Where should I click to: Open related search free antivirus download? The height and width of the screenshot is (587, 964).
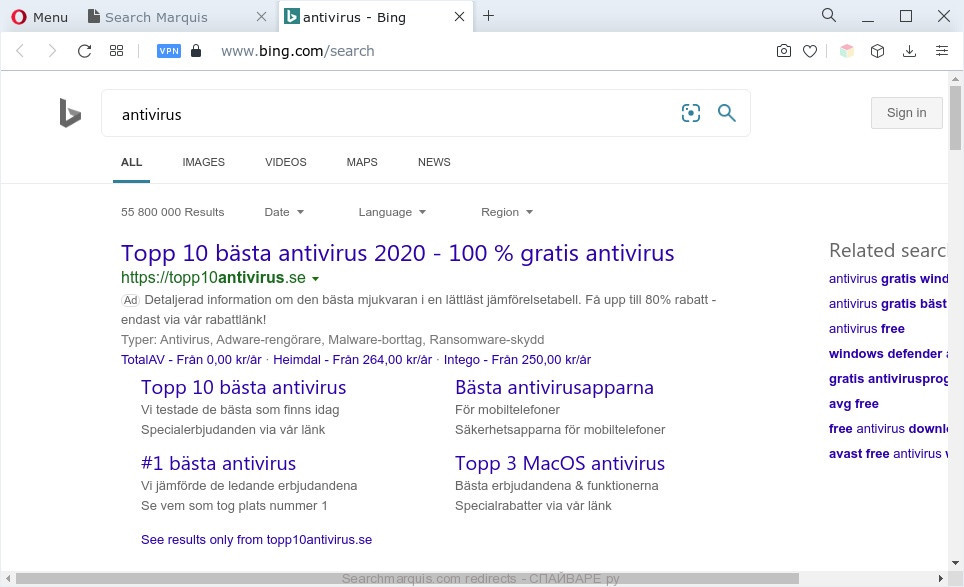tap(888, 429)
